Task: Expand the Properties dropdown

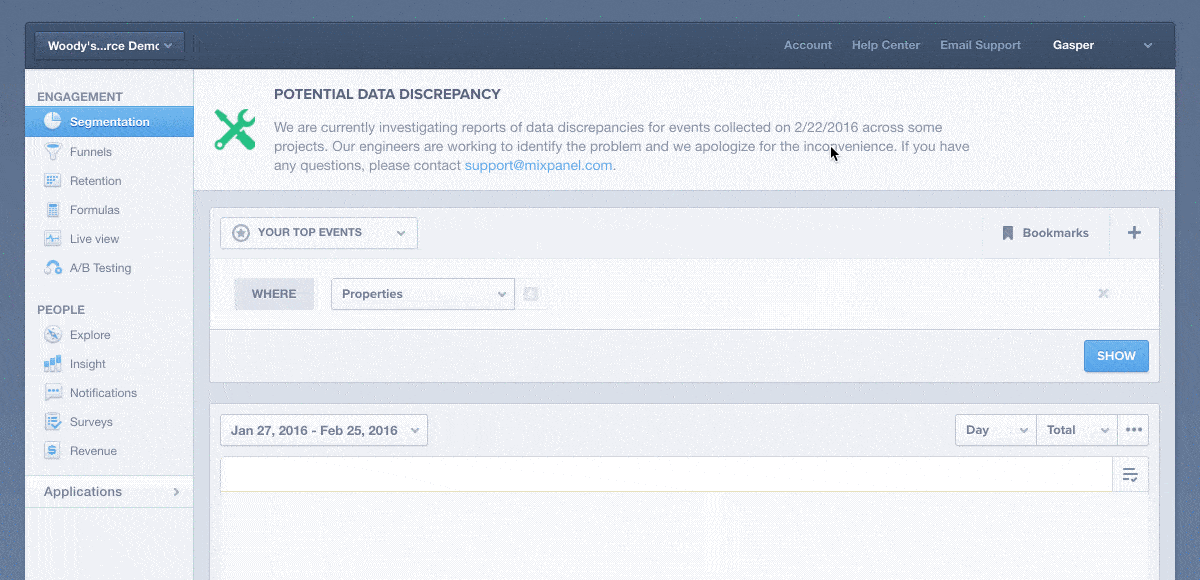Action: pyautogui.click(x=422, y=294)
